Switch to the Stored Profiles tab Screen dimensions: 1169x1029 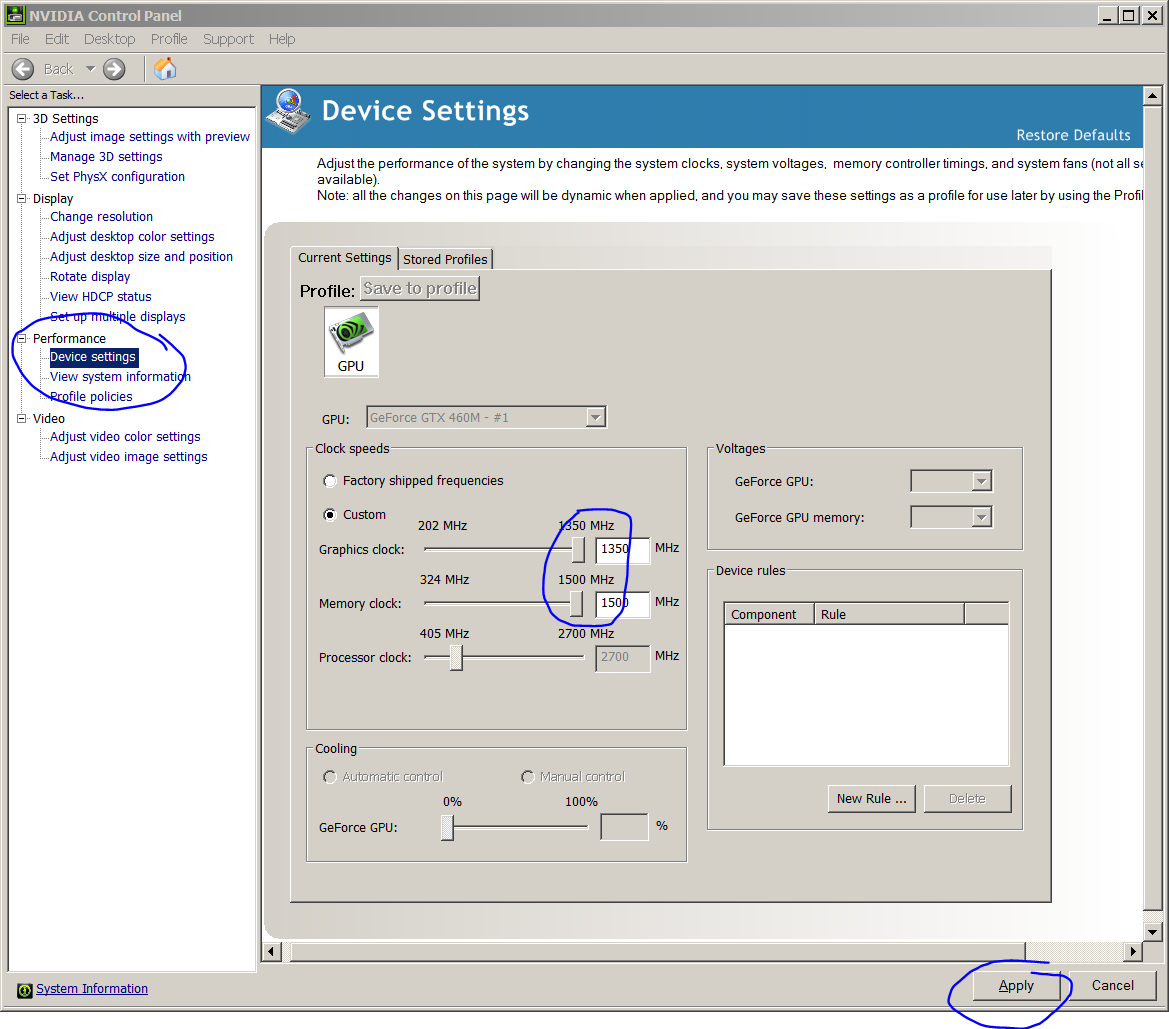445,259
